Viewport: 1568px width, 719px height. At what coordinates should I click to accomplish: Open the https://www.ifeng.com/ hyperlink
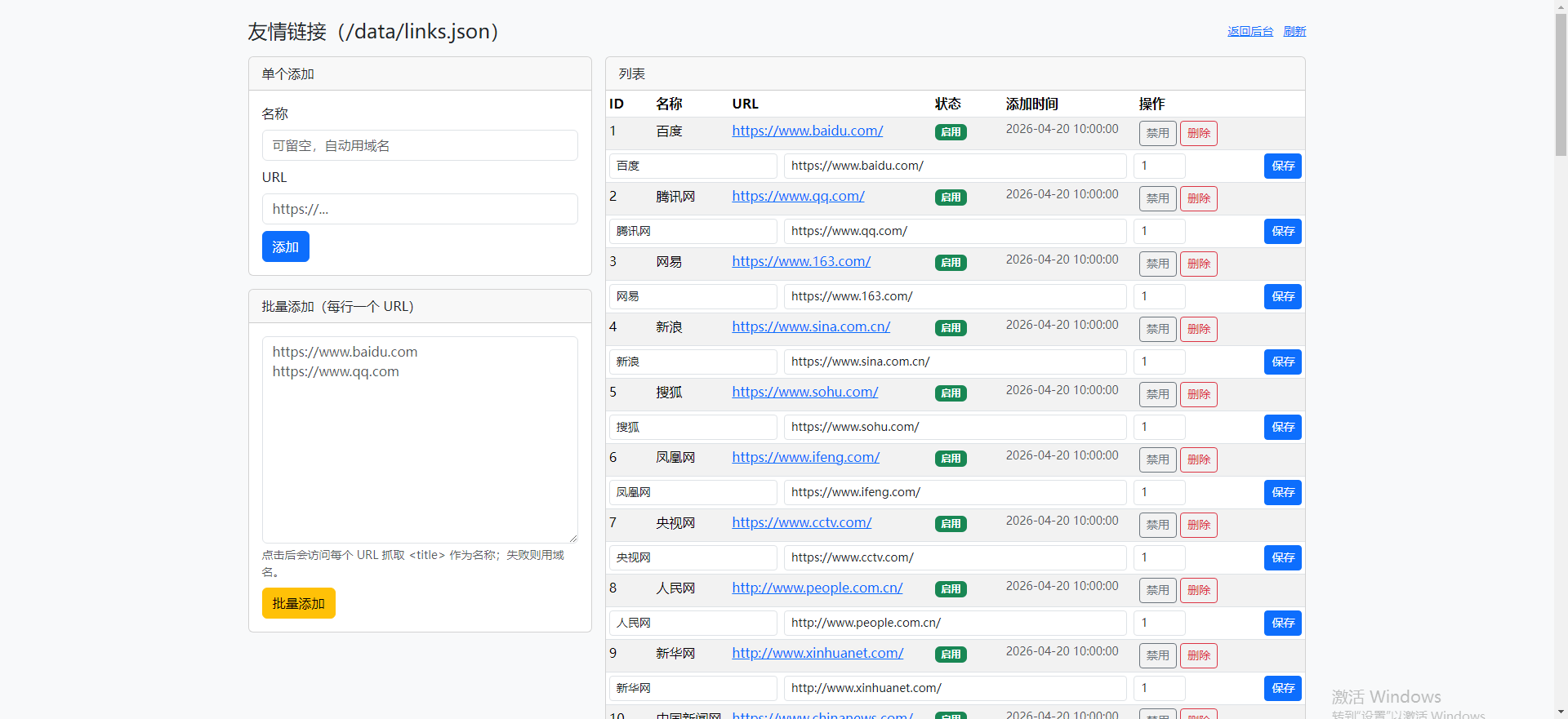tap(805, 457)
